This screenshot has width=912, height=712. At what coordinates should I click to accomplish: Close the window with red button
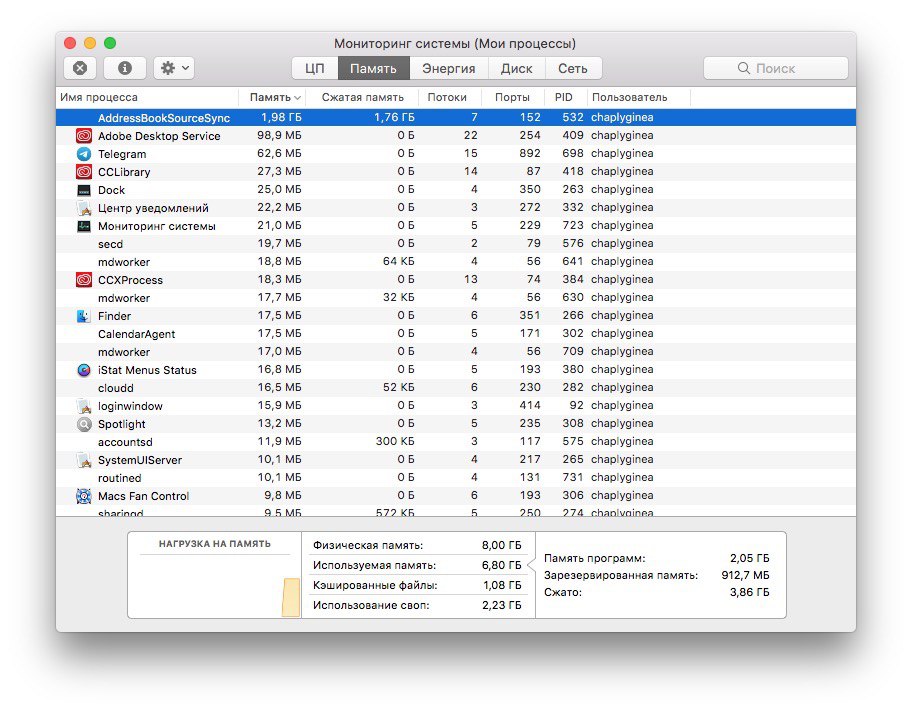tap(70, 43)
